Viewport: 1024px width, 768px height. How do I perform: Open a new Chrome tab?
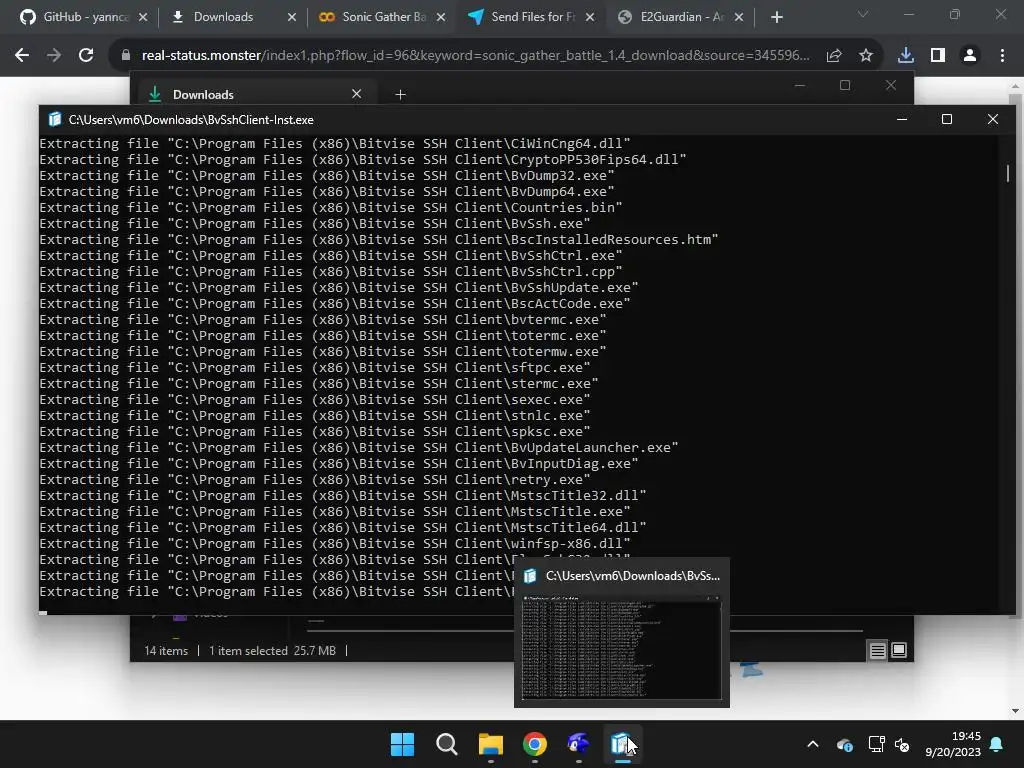(776, 18)
